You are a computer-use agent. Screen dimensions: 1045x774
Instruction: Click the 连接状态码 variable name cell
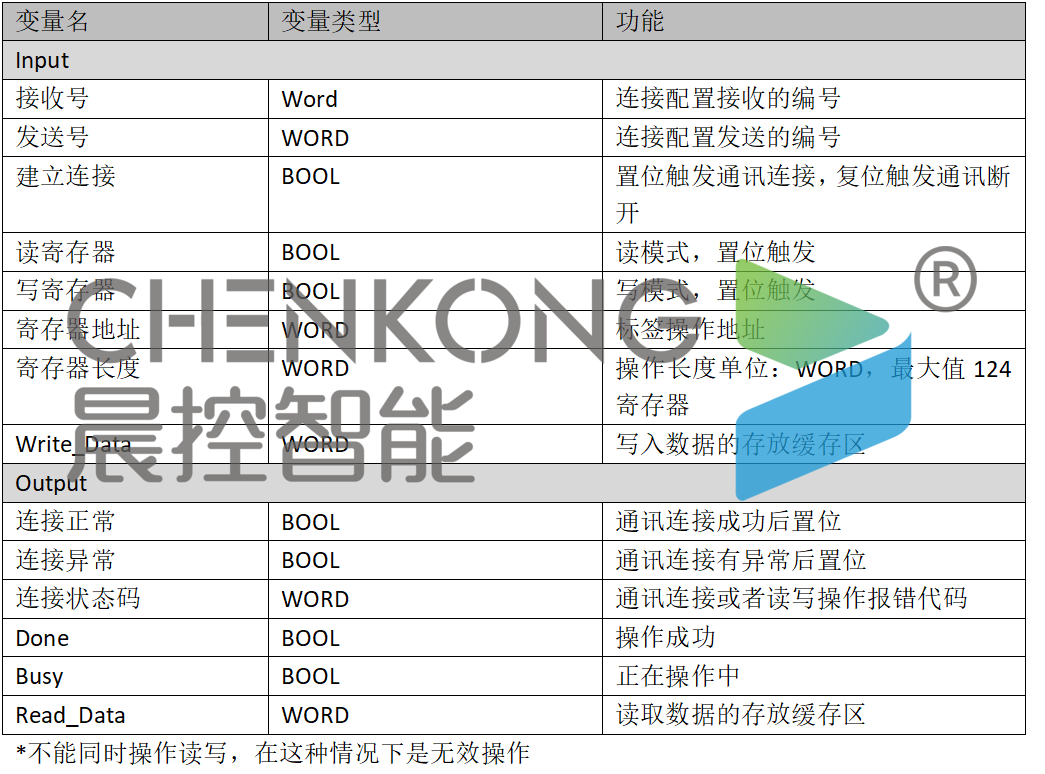point(78,598)
